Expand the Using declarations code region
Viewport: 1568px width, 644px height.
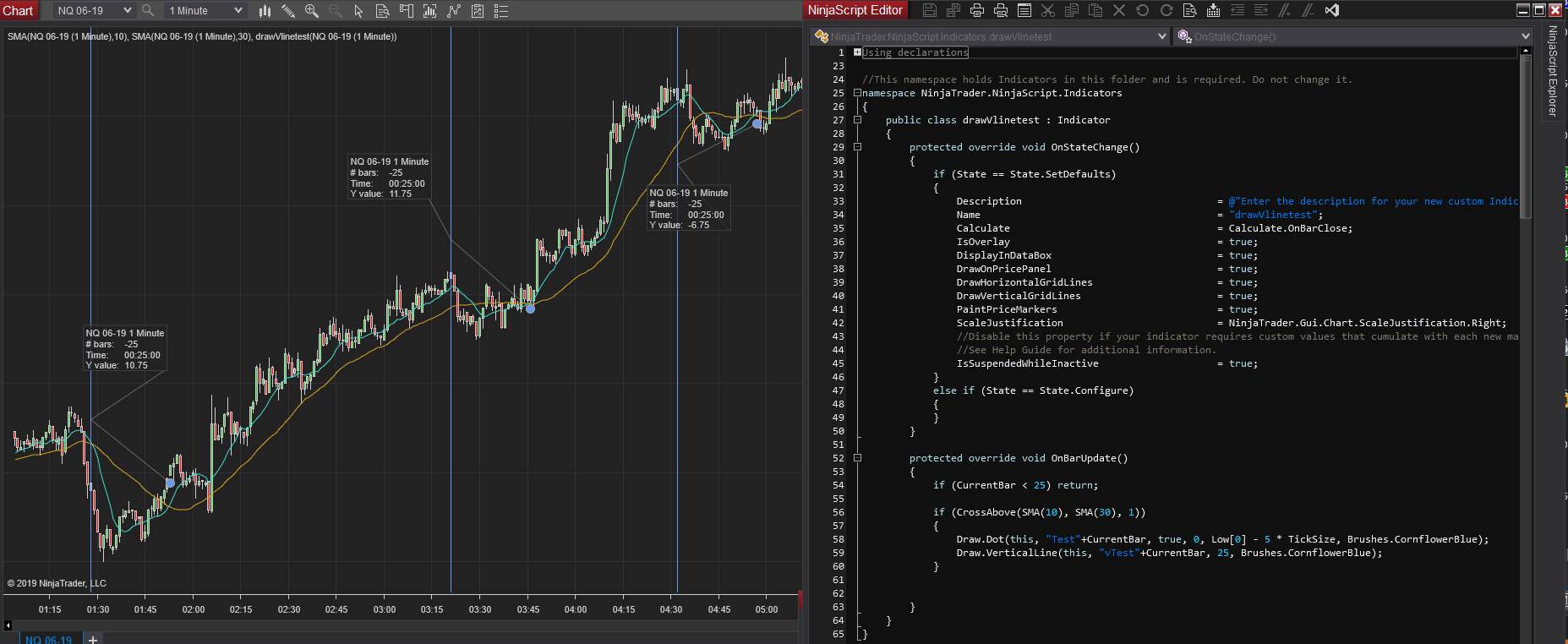click(x=857, y=52)
